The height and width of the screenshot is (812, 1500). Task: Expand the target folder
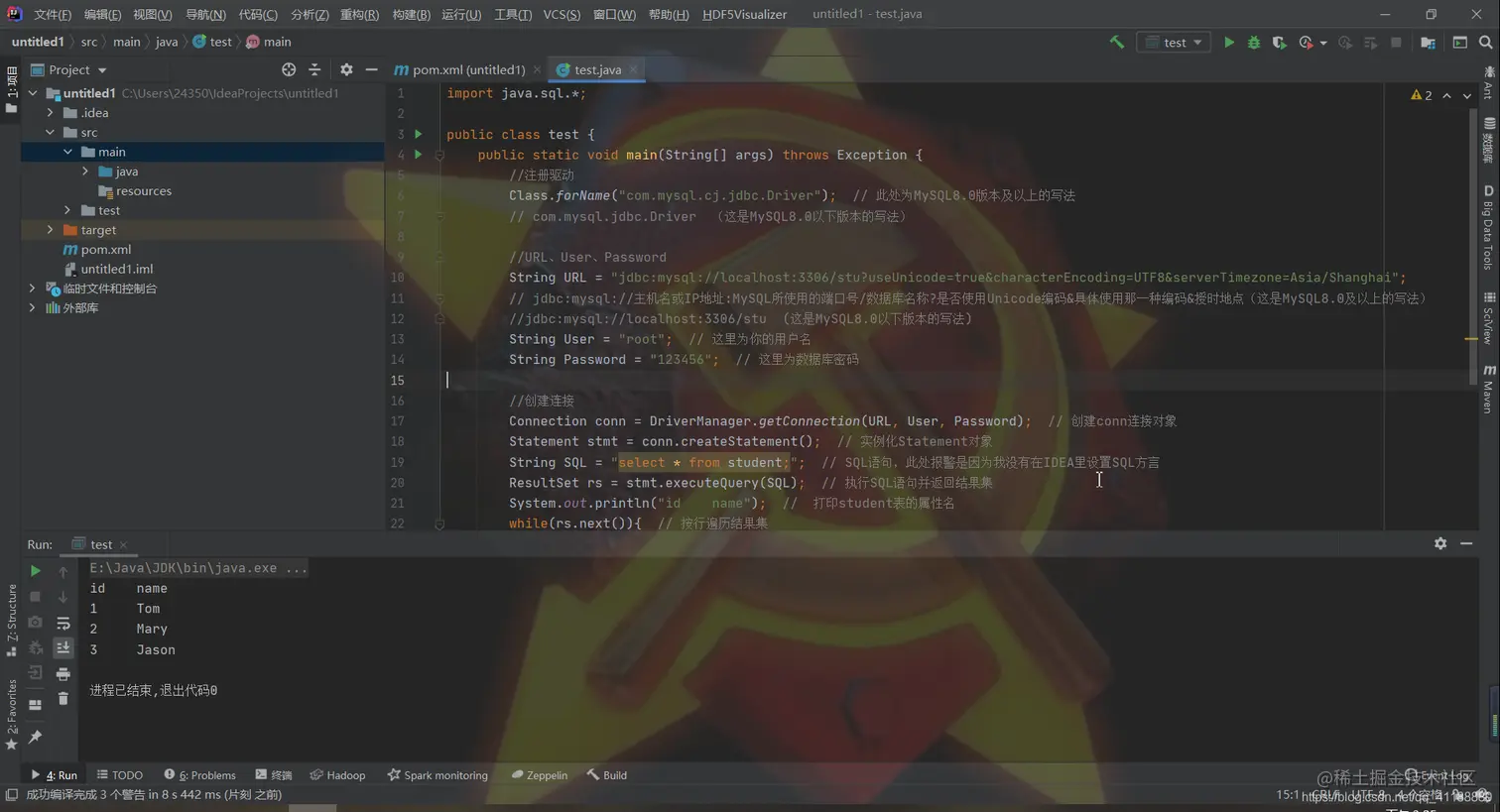click(x=51, y=230)
